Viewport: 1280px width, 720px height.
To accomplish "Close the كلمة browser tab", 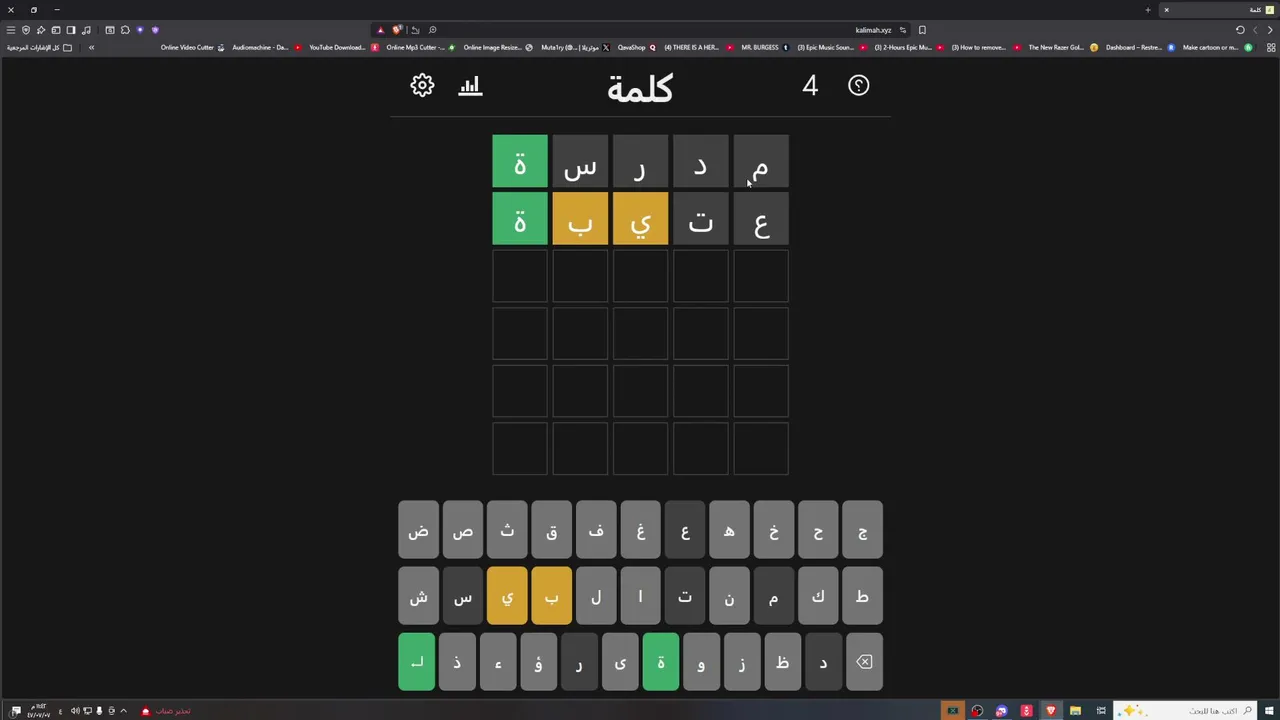I will (x=1166, y=10).
